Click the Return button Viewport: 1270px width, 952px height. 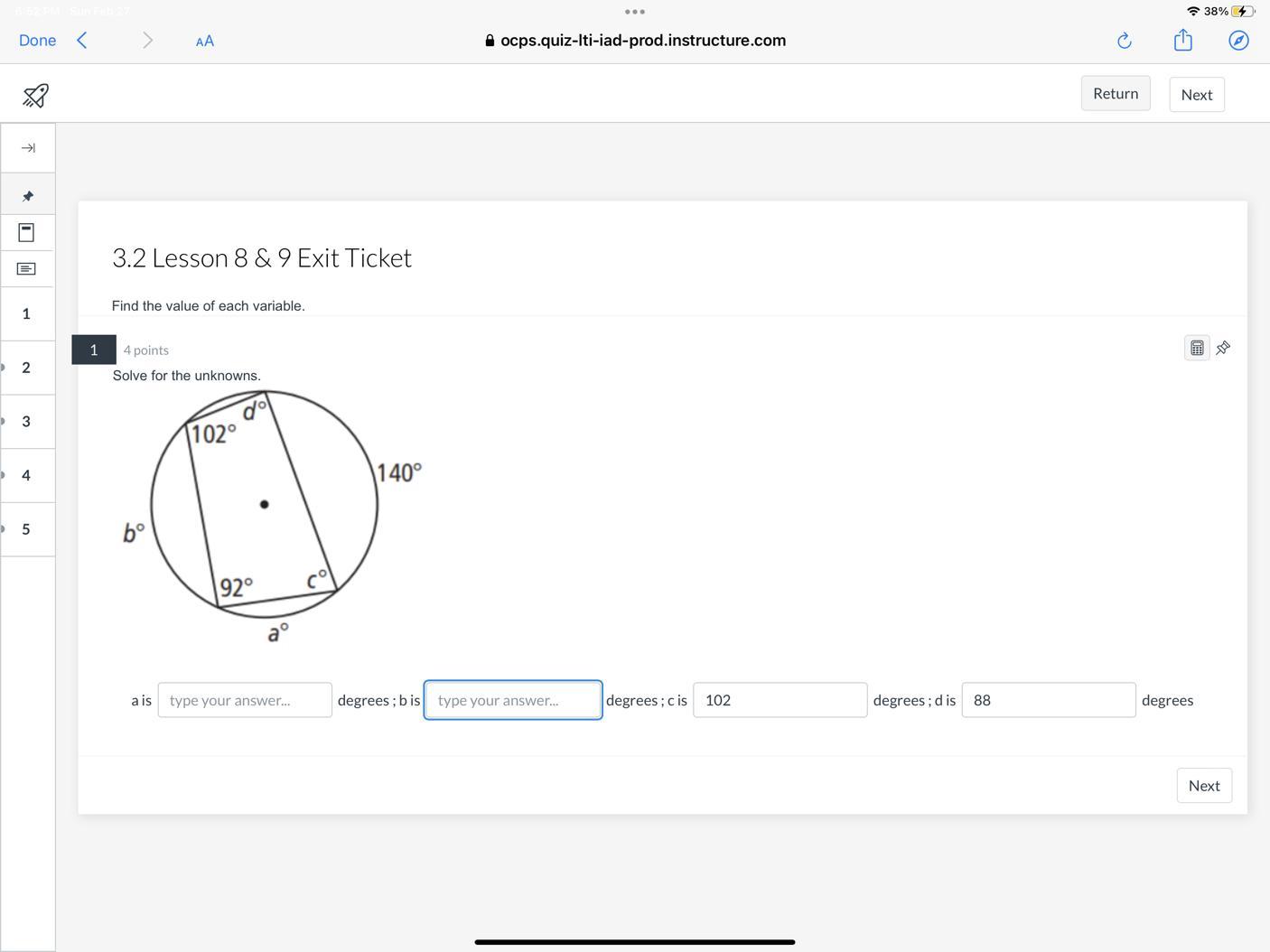[1116, 93]
